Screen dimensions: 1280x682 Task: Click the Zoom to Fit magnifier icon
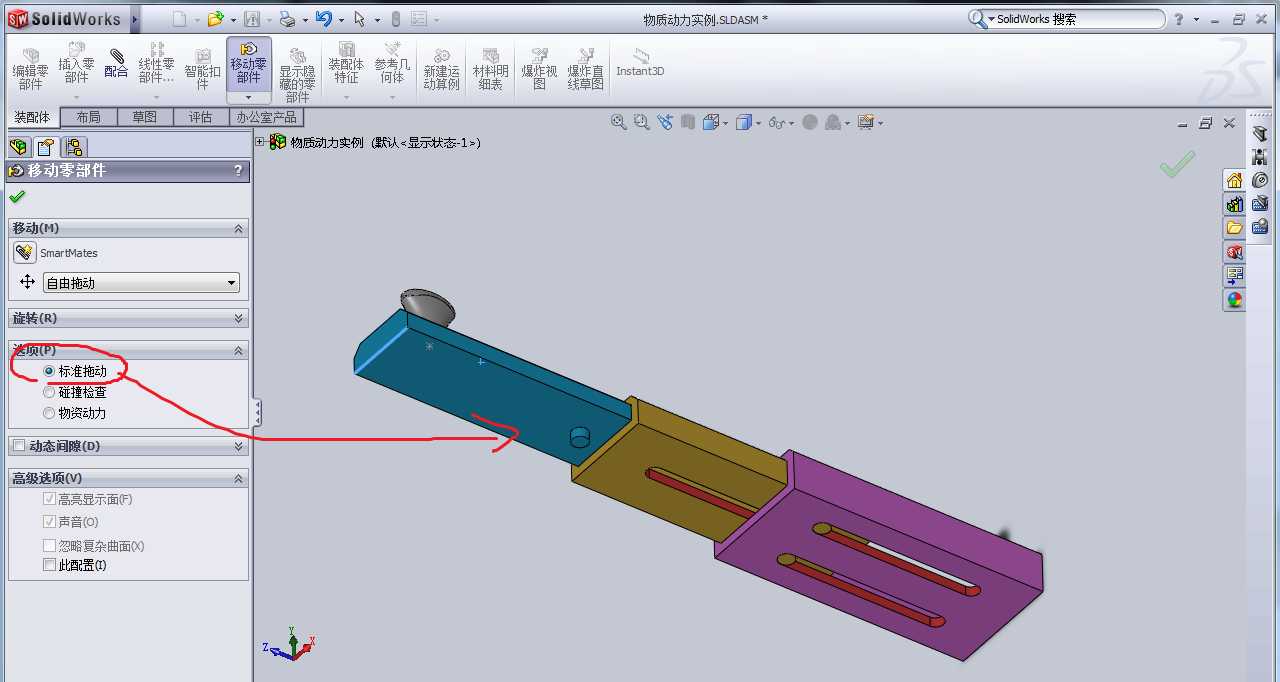(619, 122)
